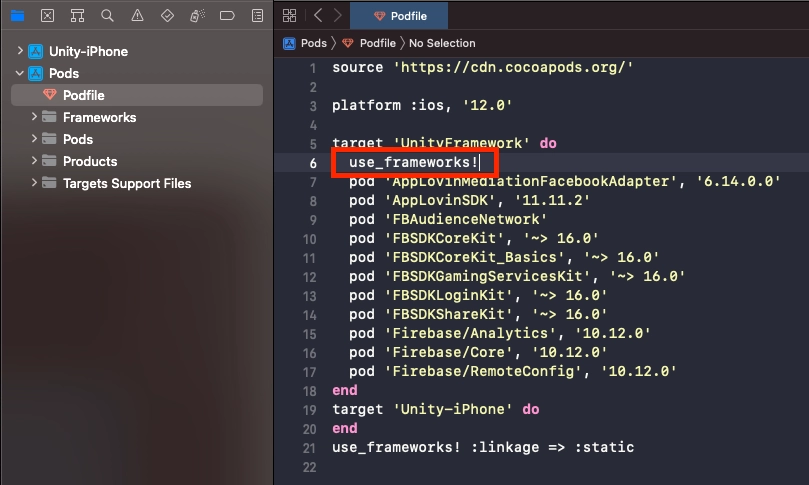Select Podfile in the navigator
Screen dimensions: 809x485
click(x=137, y=95)
